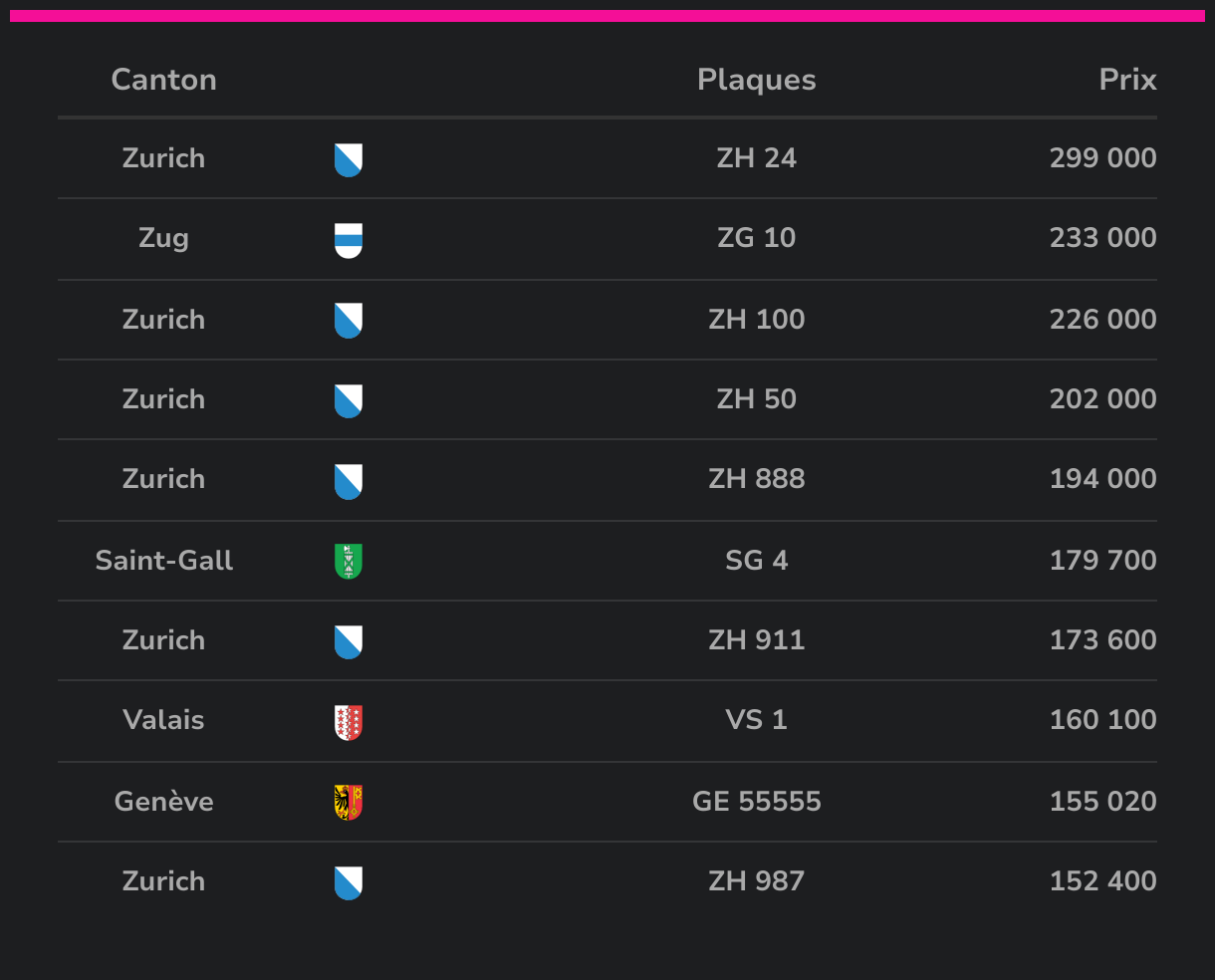This screenshot has height=980, width=1215.
Task: Click the Zurich flag beside ZH 987
Action: (x=349, y=883)
